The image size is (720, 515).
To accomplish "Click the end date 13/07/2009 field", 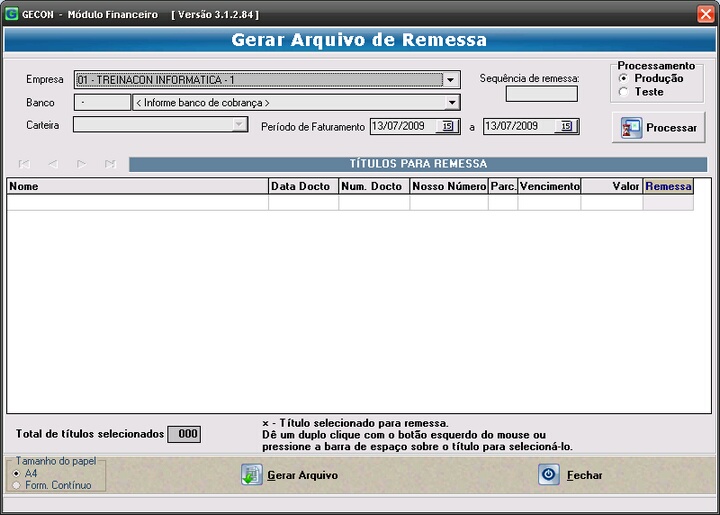I will click(520, 126).
